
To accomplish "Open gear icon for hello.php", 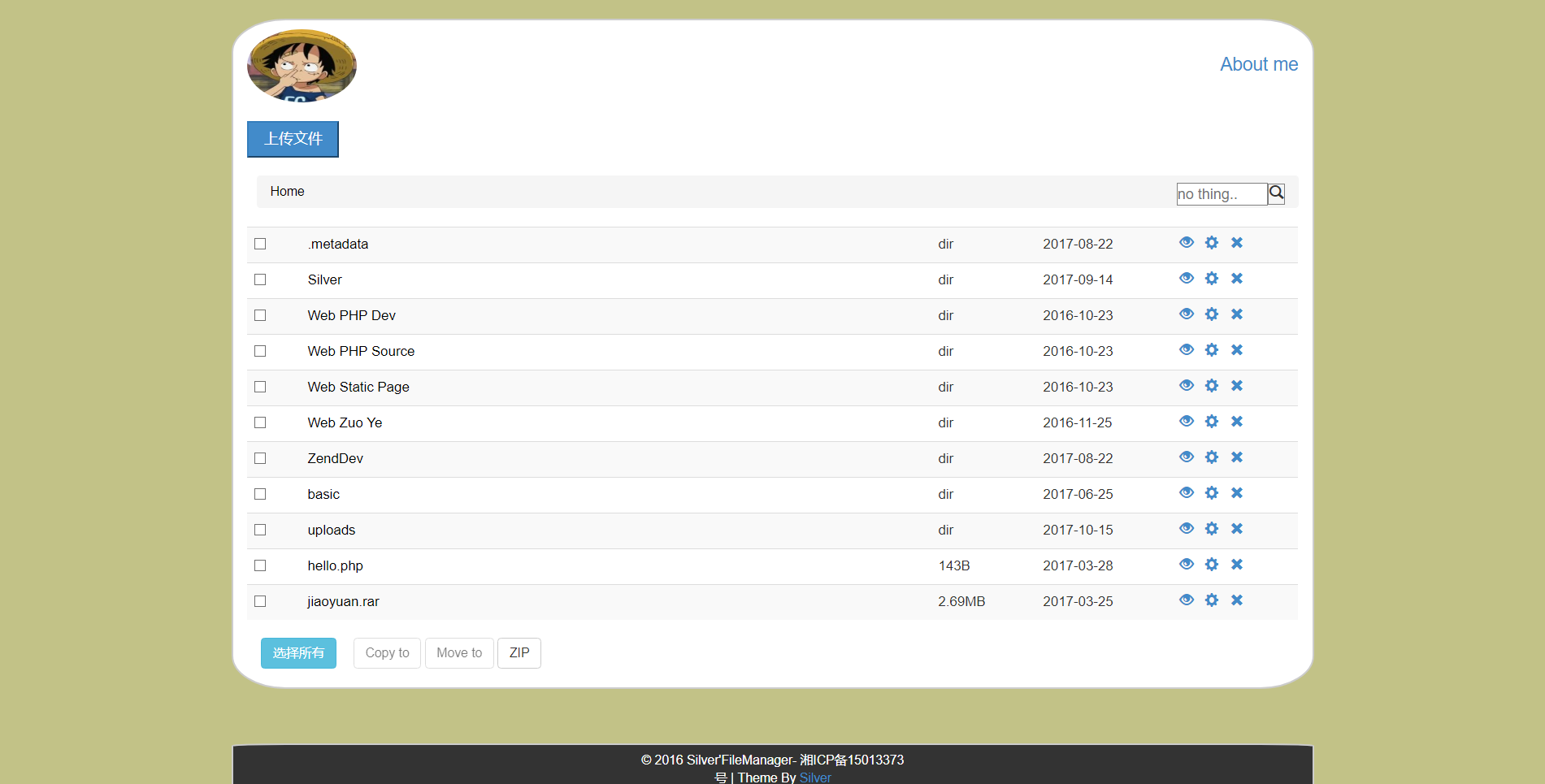I will pos(1212,565).
